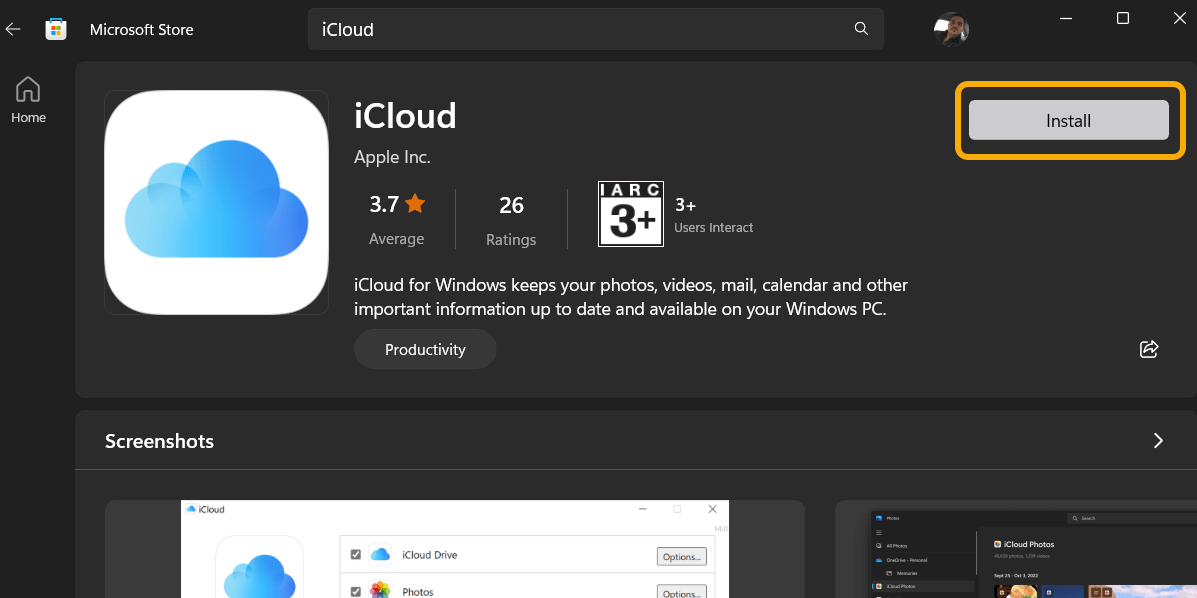Screen dimensions: 1197x598
Task: Browse the Productivity category
Action: 425,349
